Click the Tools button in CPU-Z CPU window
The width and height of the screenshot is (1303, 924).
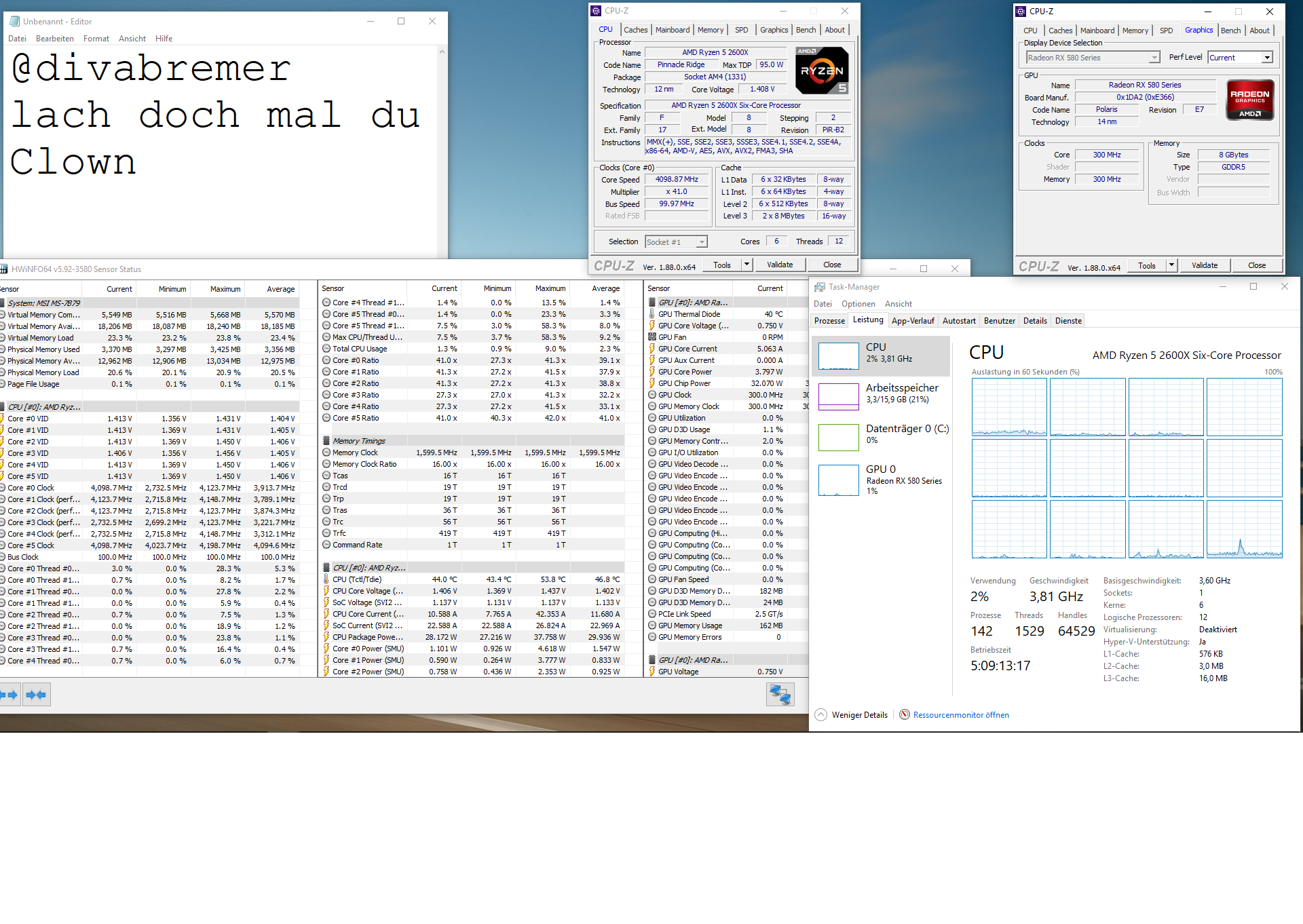pyautogui.click(x=722, y=265)
